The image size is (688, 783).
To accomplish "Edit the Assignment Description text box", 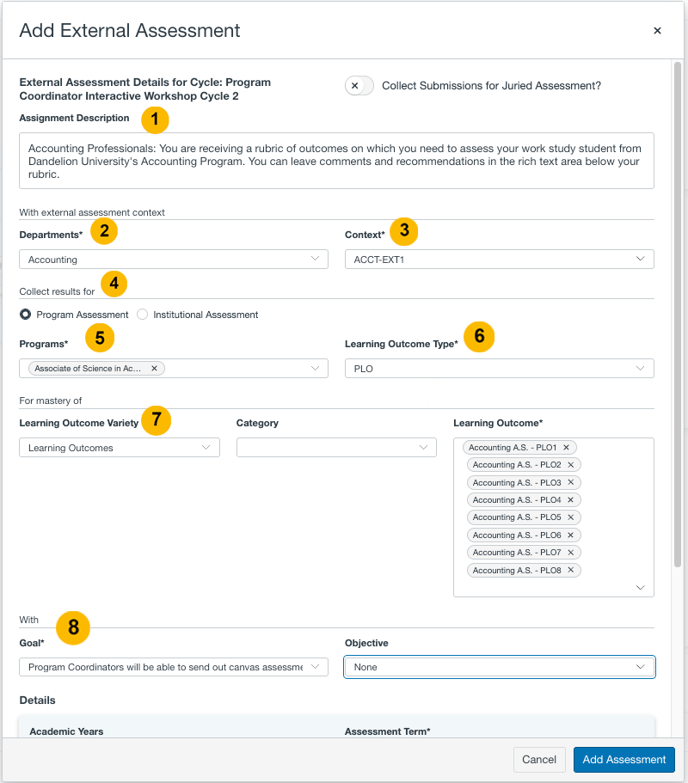I will 337,161.
